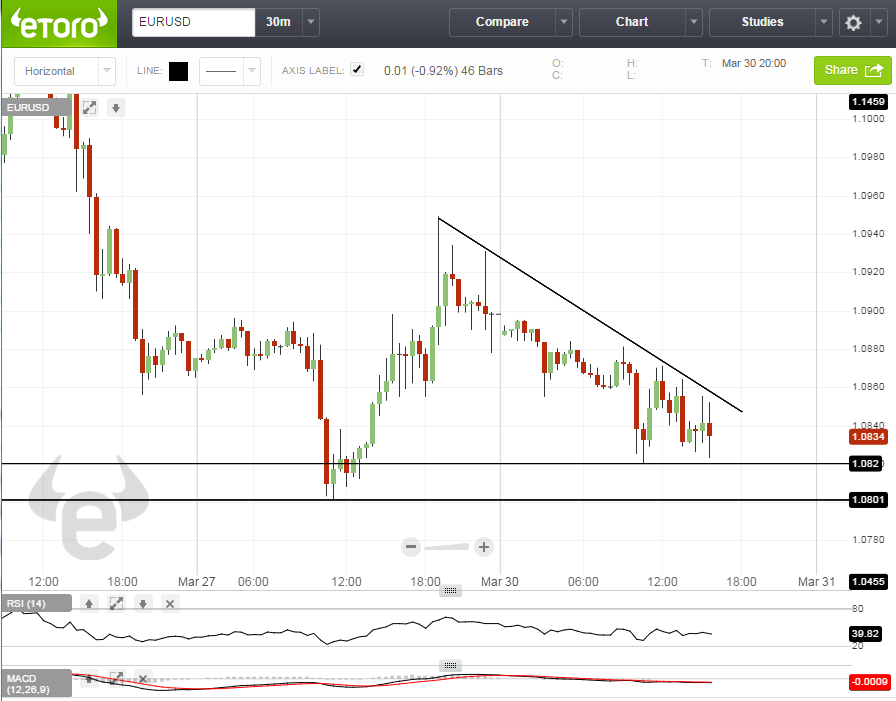Image resolution: width=896 pixels, height=701 pixels.
Task: Open the Horizontal drawing tool dropdown
Action: pos(107,71)
